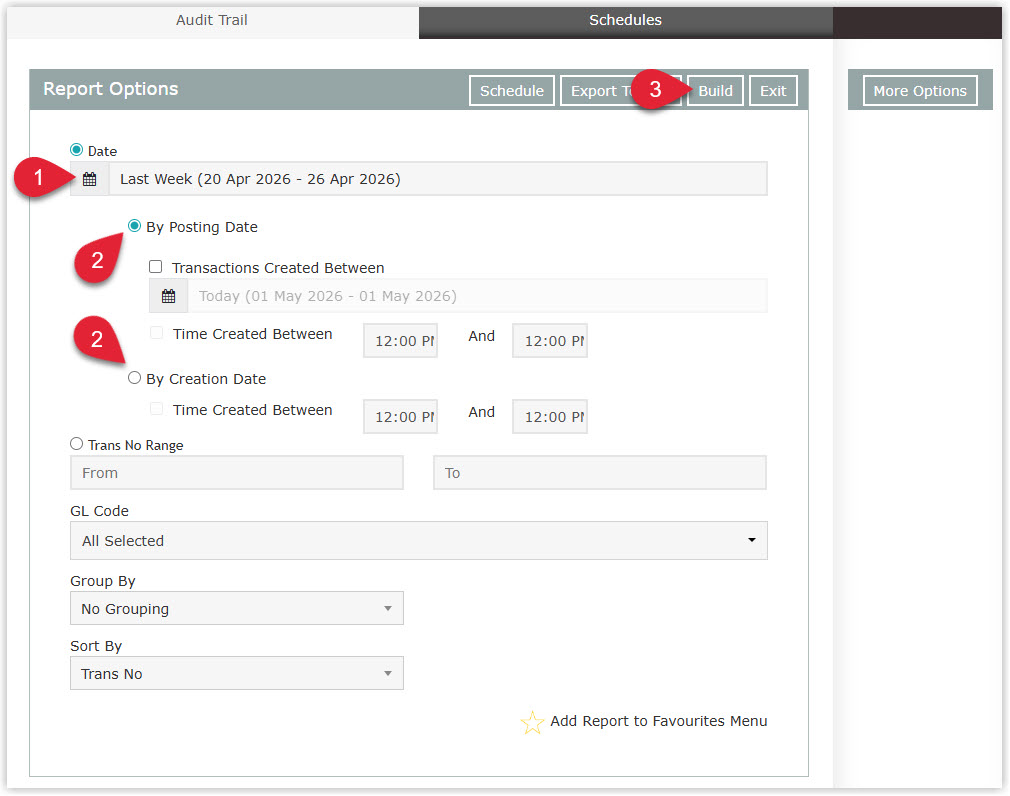Open the Group By No Grouping dropdown
1010x796 pixels.
coord(237,609)
